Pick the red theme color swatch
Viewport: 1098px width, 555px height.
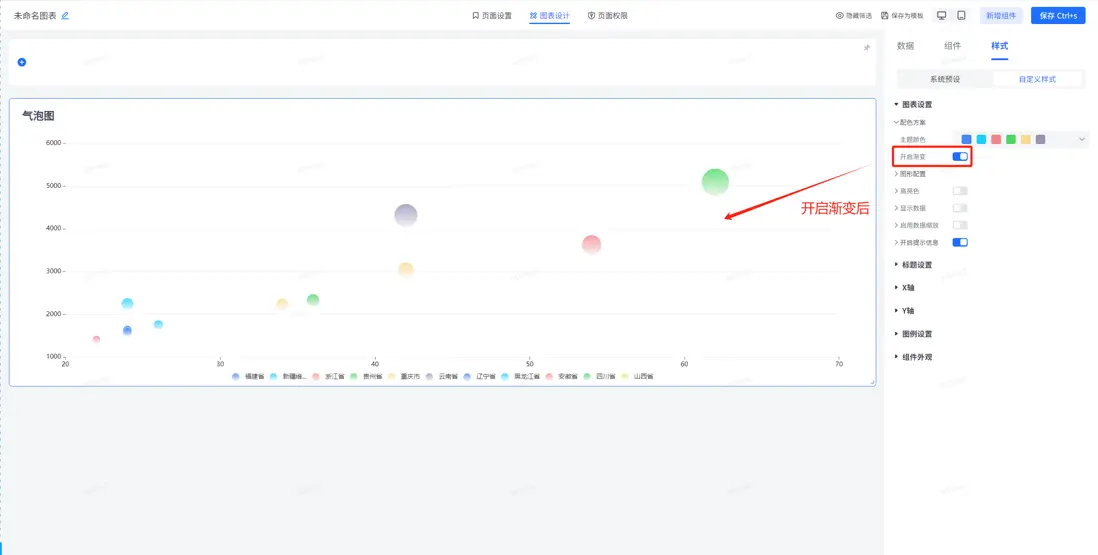[996, 139]
